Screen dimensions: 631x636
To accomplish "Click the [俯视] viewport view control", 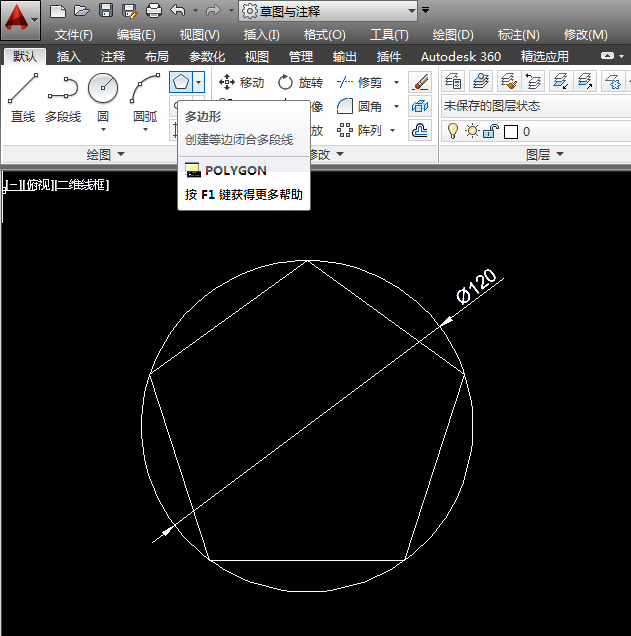I will (x=39, y=185).
